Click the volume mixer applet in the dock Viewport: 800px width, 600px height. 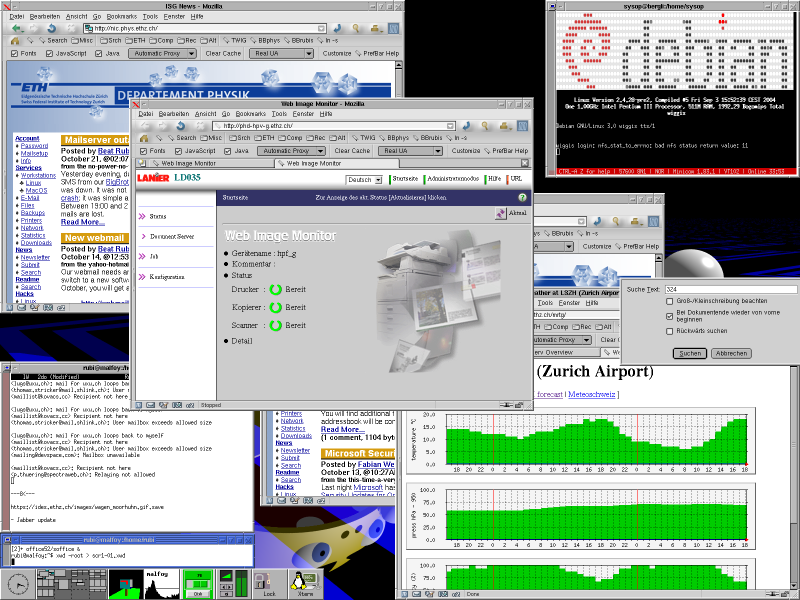(234, 584)
